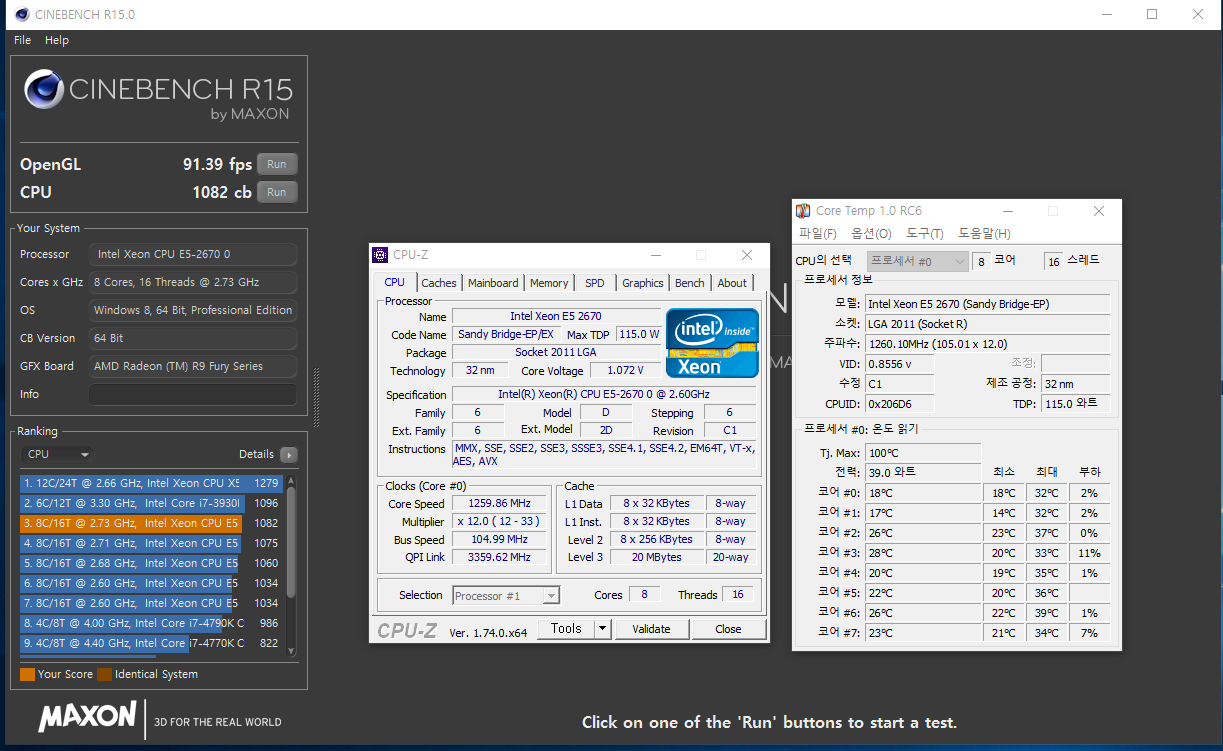Open the About tab in CPU-Z
Viewport: 1223px width, 751px height.
point(732,283)
